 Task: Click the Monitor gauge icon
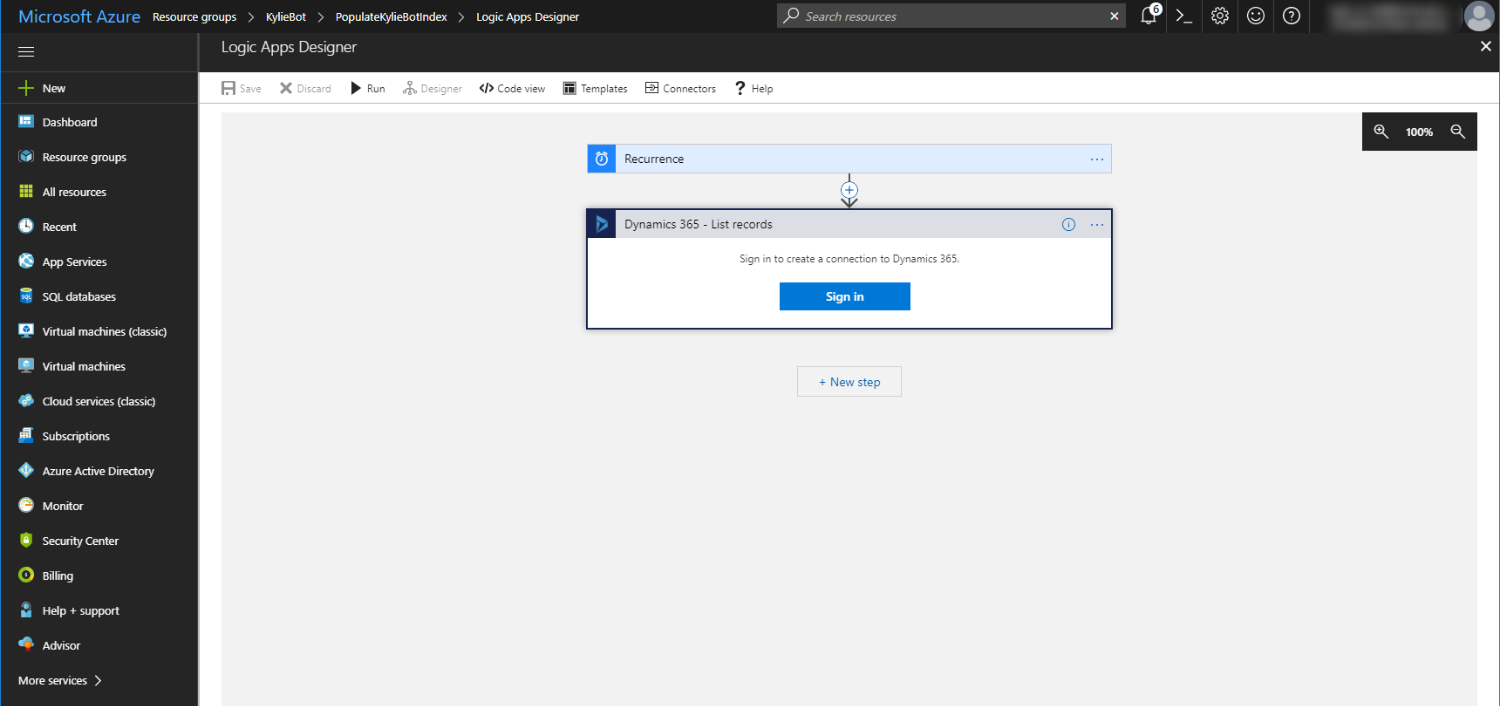[x=26, y=506]
